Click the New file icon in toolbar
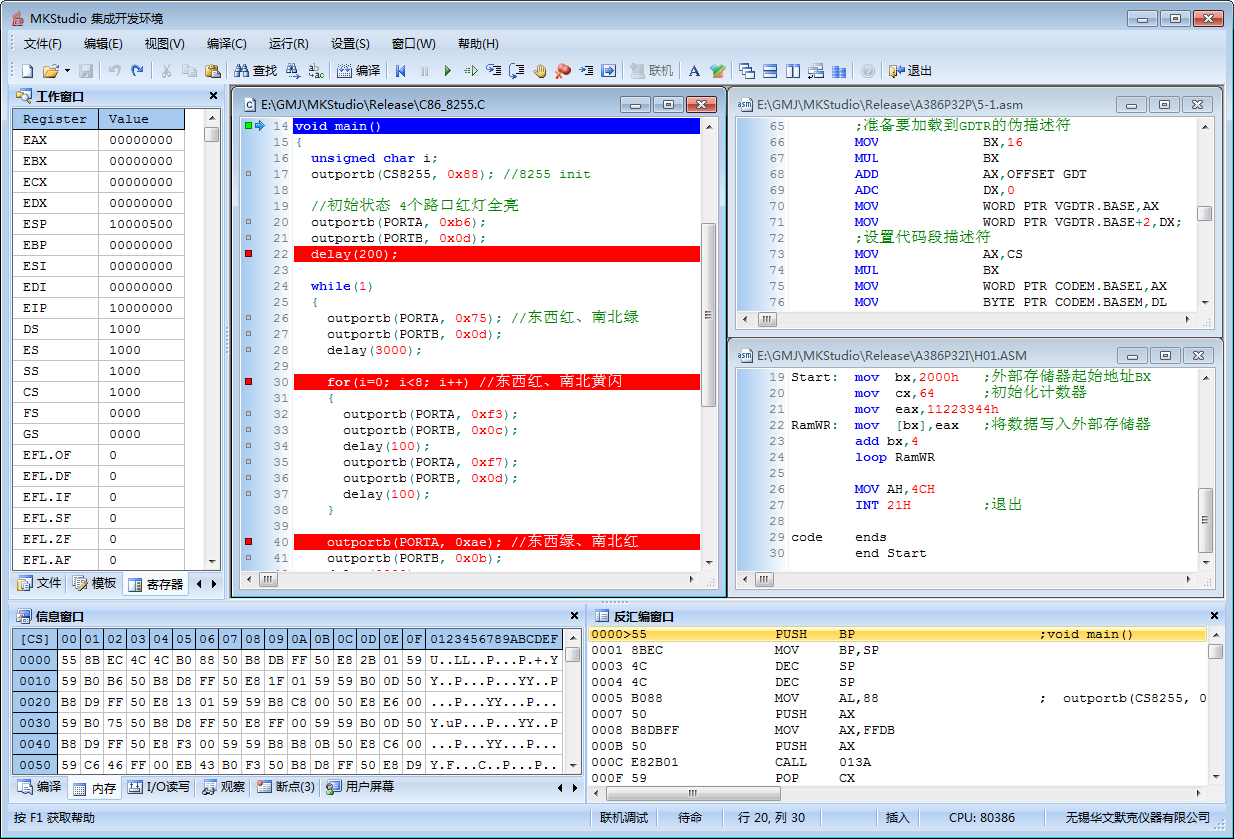Image resolution: width=1234 pixels, height=839 pixels. (27, 71)
